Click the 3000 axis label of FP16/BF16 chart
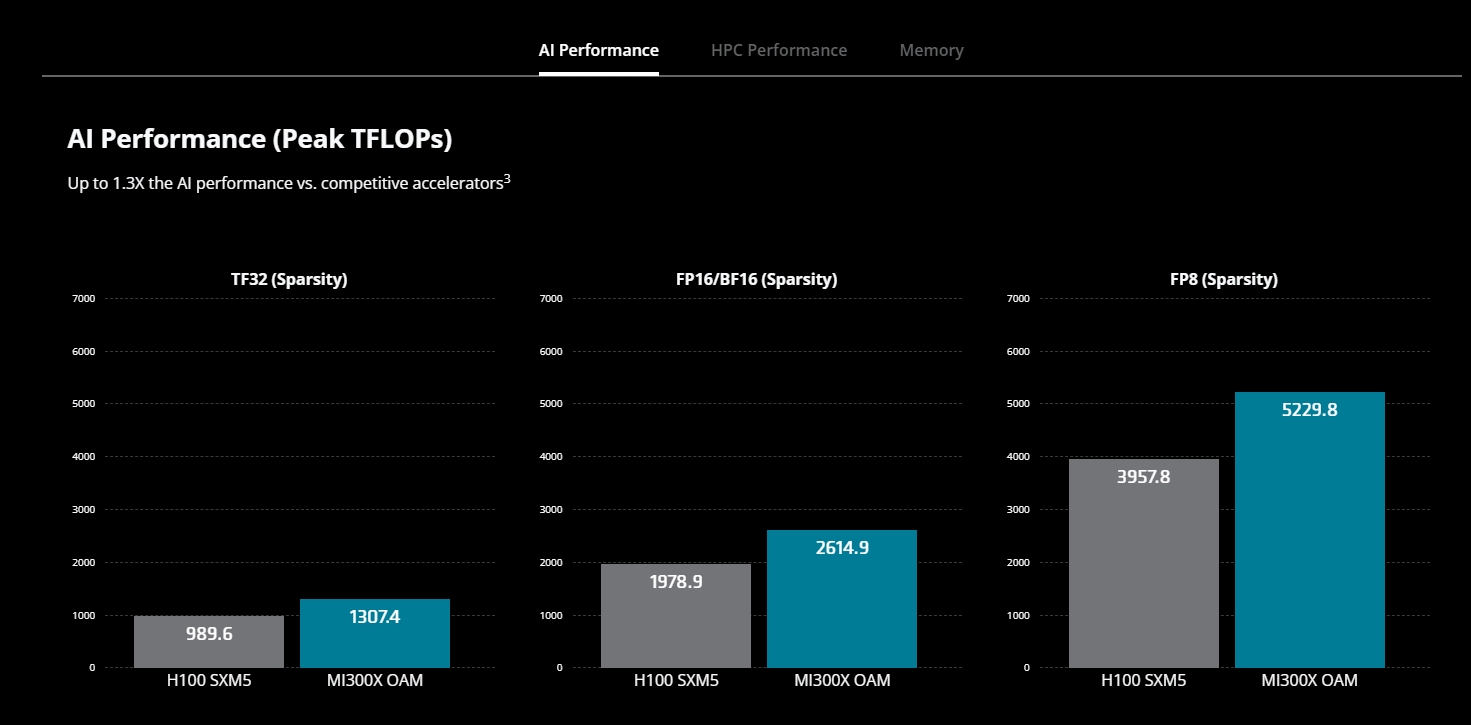 point(551,510)
